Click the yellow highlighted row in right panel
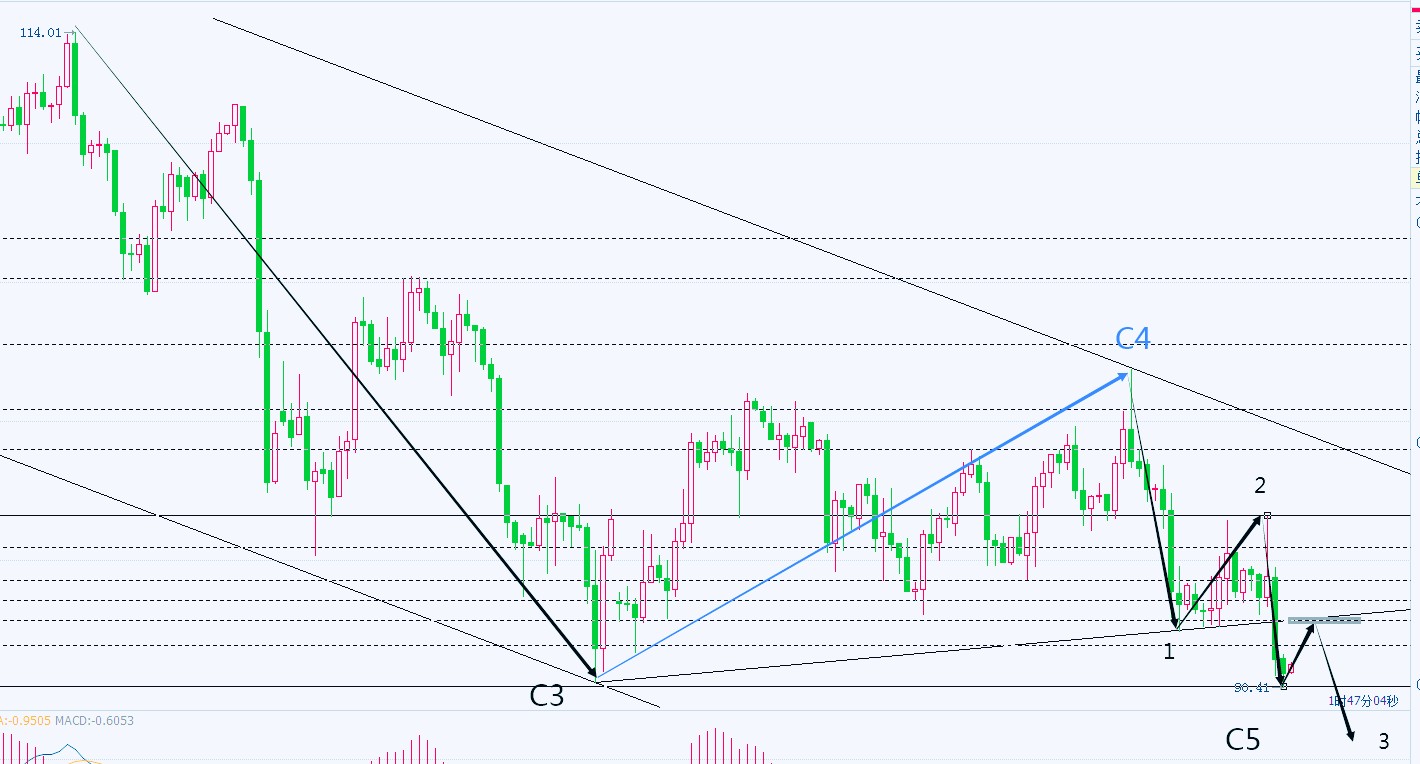 coord(1415,178)
